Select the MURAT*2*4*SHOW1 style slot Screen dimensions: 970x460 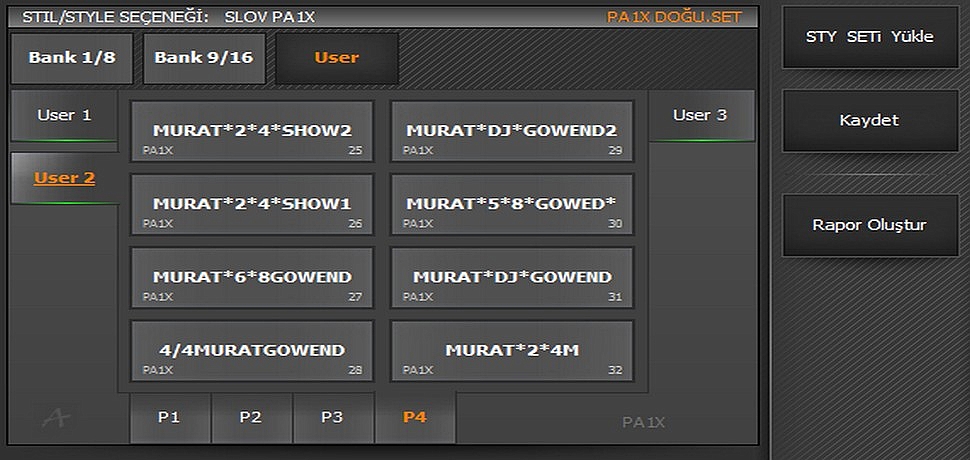tap(252, 205)
